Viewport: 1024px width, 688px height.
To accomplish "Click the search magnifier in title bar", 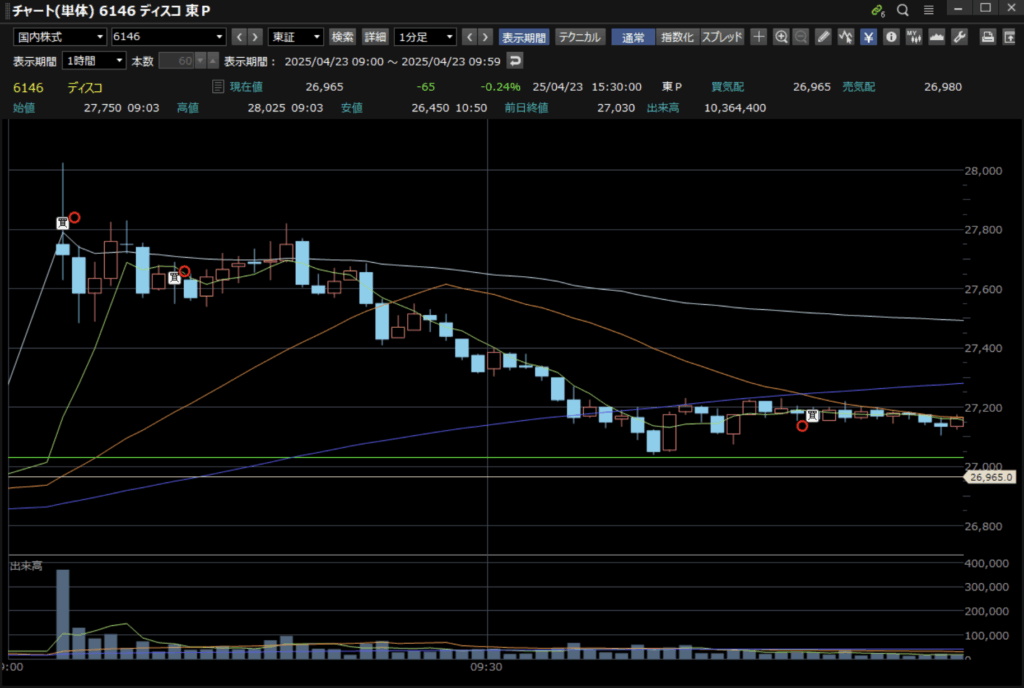I will point(903,10).
